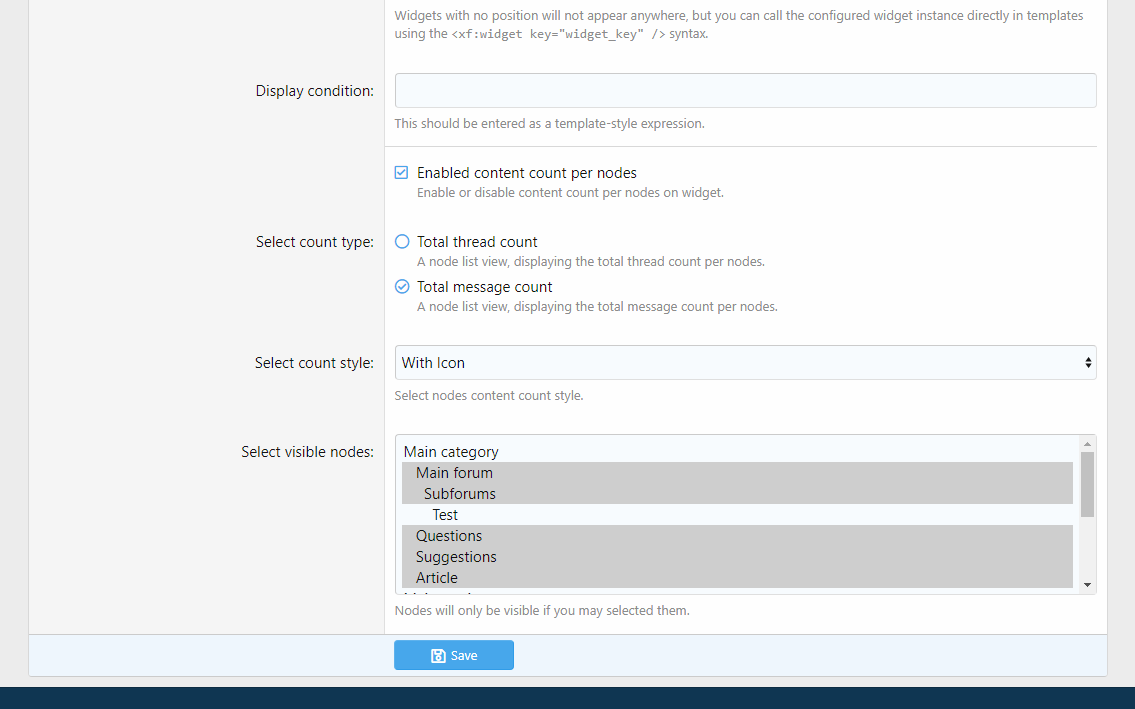1135x709 pixels.
Task: Click the floppy disk icon on Save
Action: (x=438, y=656)
